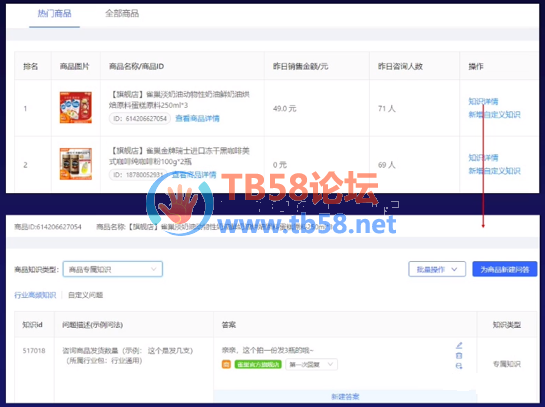Screen dimensions: 545x407
Task: Click the pencil edit icon for the answer
Action: pyautogui.click(x=459, y=345)
